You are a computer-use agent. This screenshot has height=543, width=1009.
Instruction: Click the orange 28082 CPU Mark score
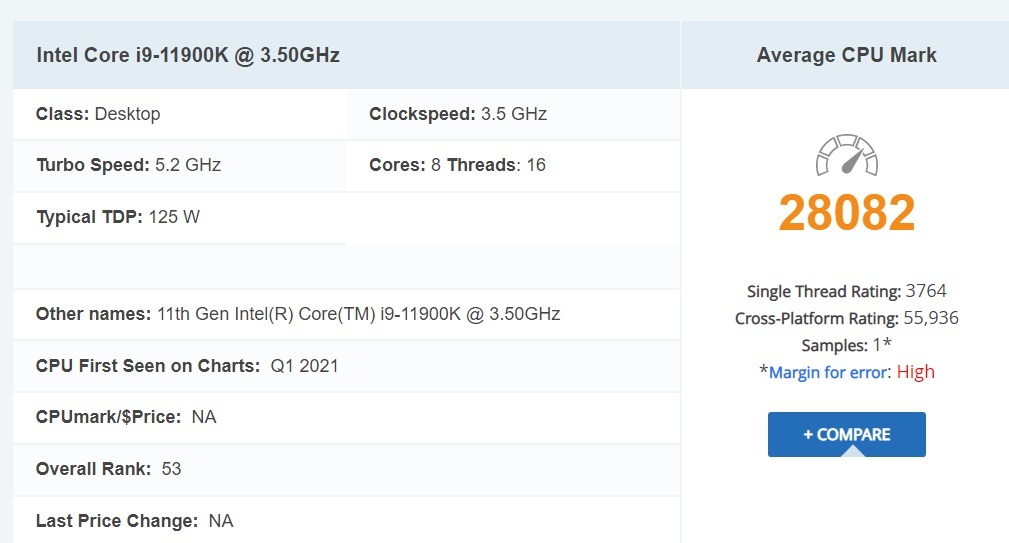[847, 212]
